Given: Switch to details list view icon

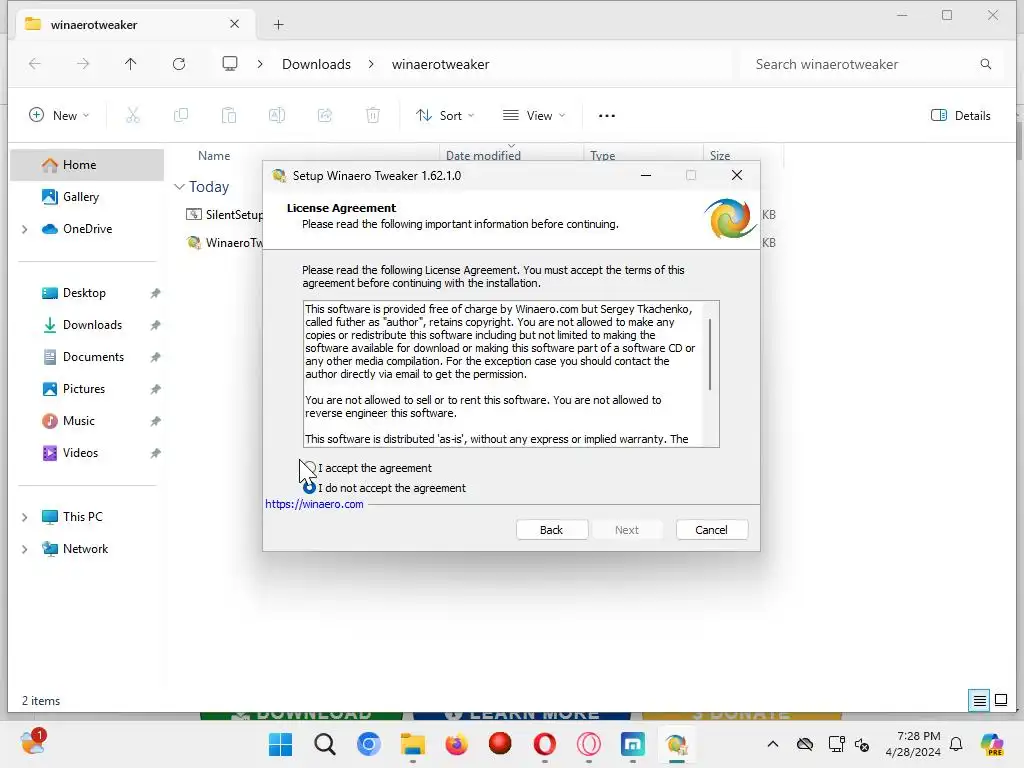Looking at the screenshot, I should pyautogui.click(x=980, y=701).
